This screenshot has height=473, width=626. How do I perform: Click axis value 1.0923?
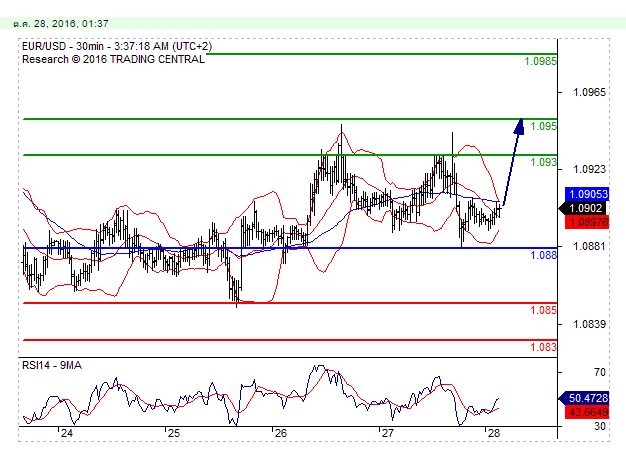tap(589, 169)
